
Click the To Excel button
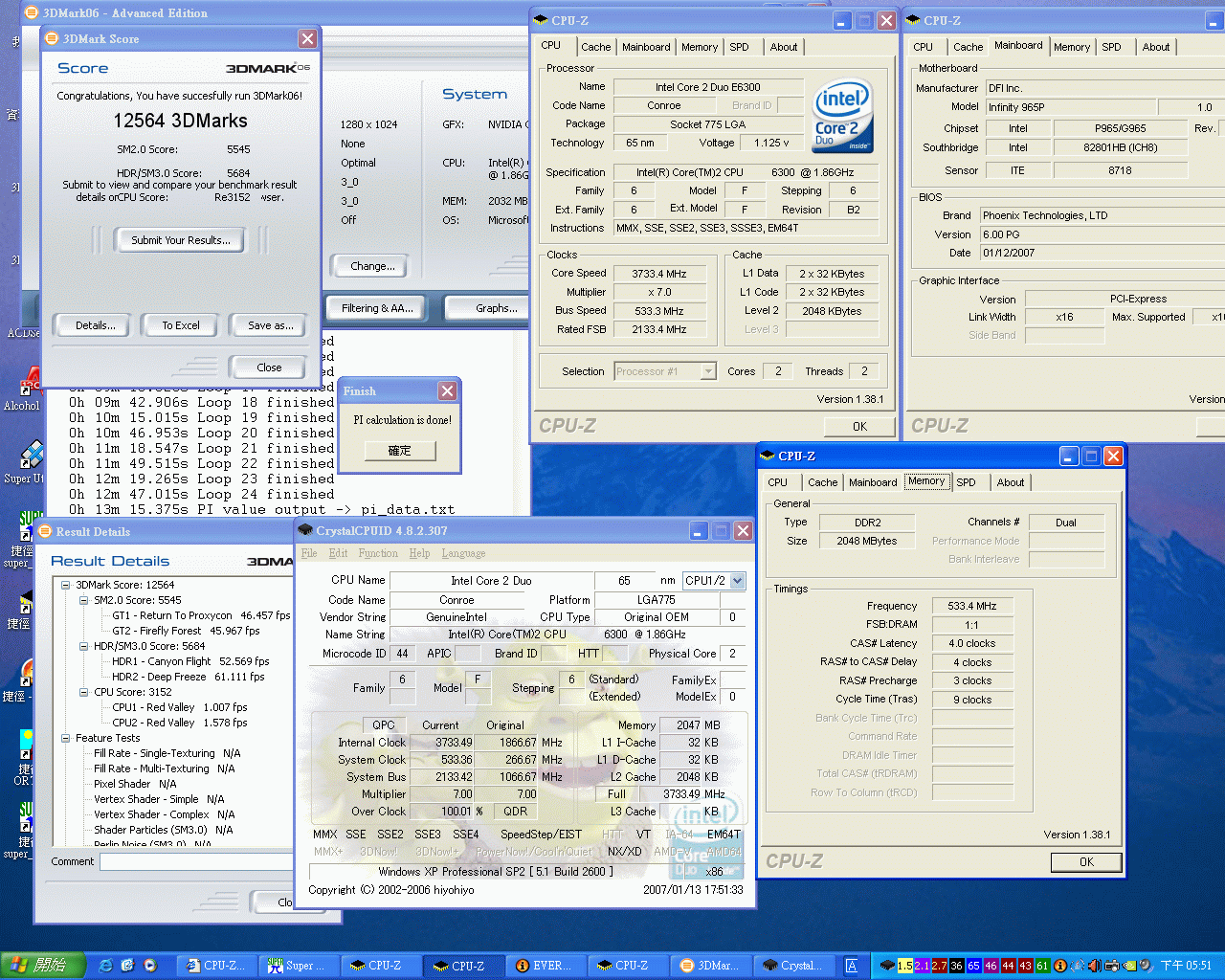(x=181, y=325)
